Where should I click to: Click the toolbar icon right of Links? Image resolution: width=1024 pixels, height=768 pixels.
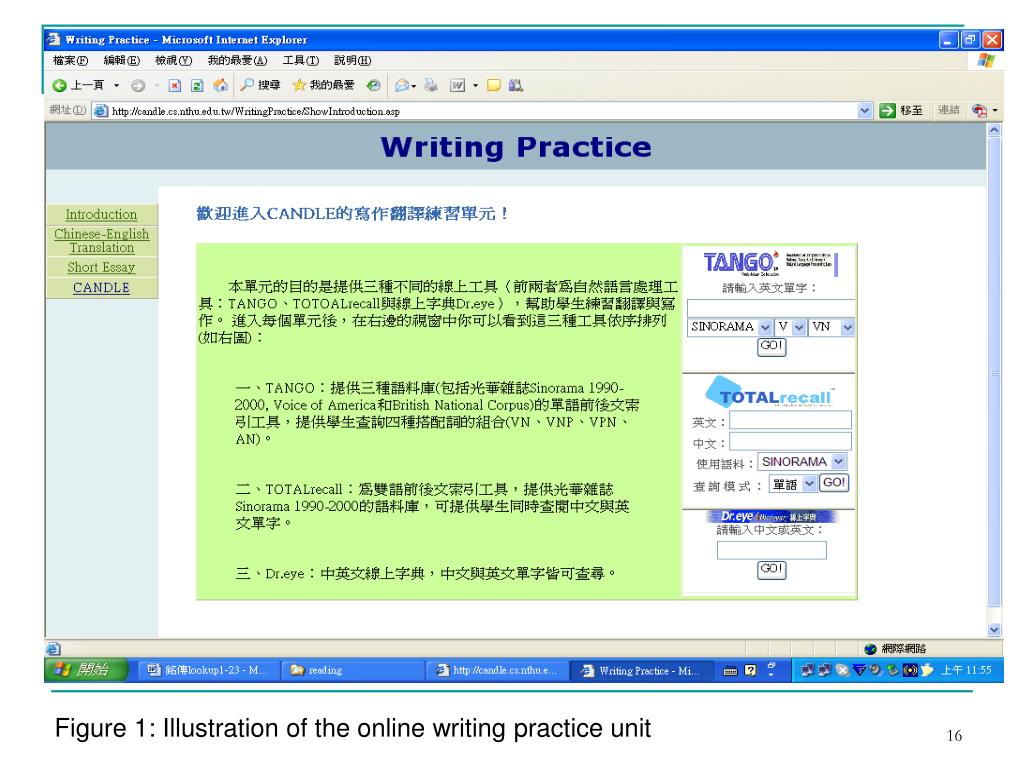pyautogui.click(x=980, y=110)
